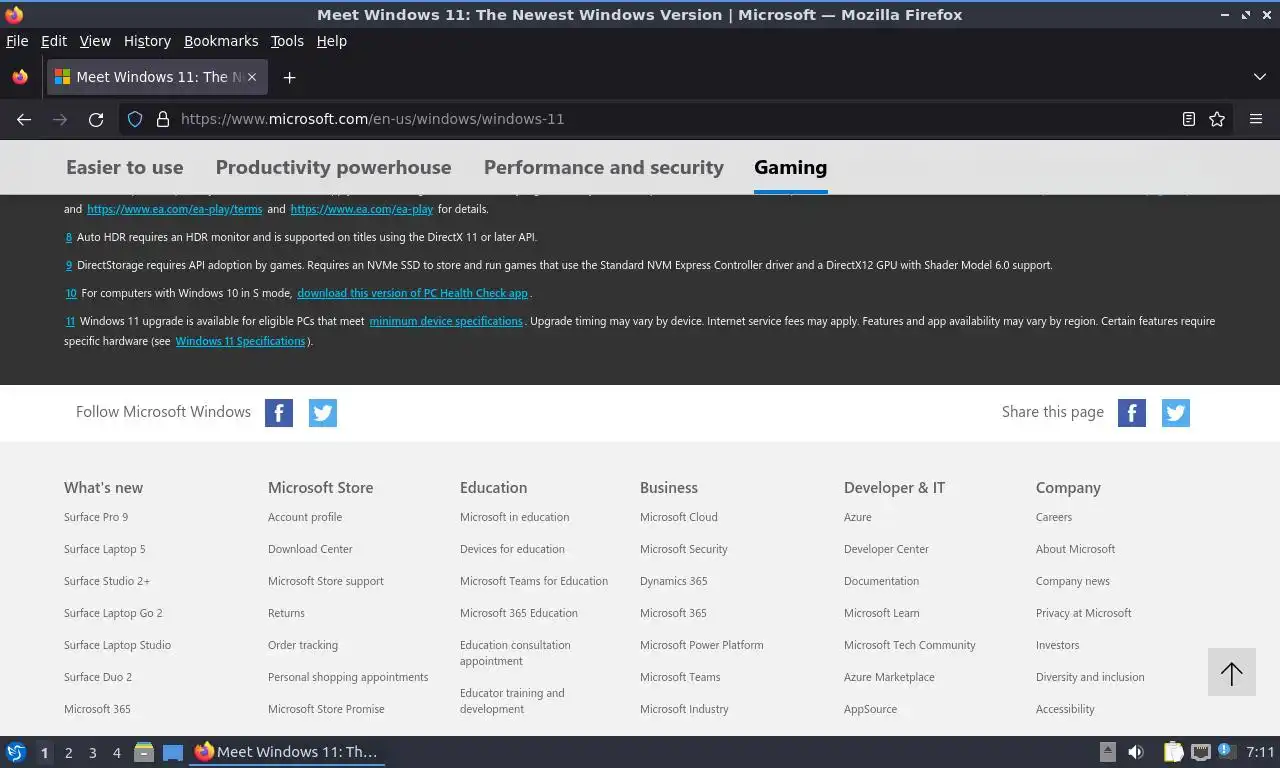Open Order tracking footer link

(303, 645)
